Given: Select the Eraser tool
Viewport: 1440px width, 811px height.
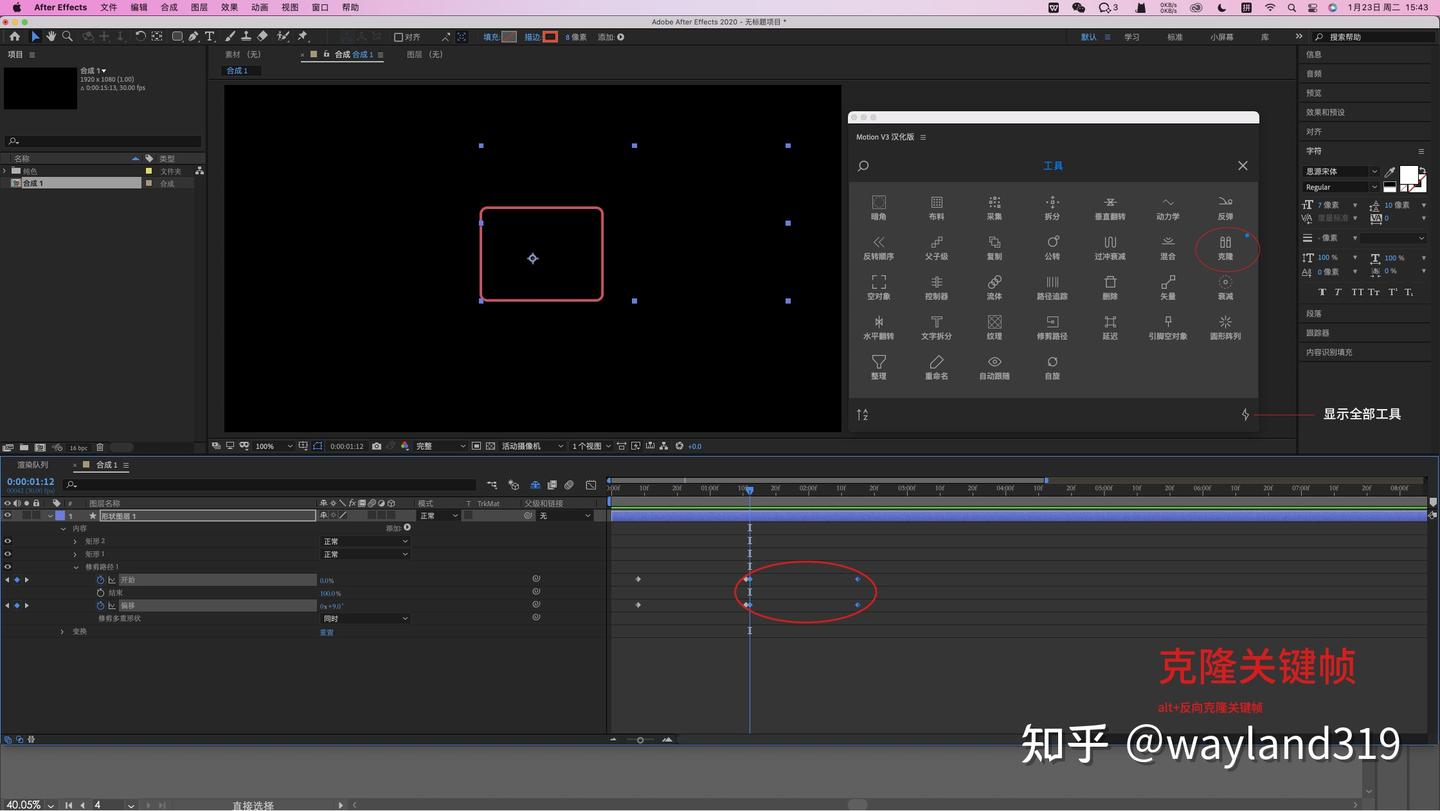Looking at the screenshot, I should pyautogui.click(x=263, y=36).
